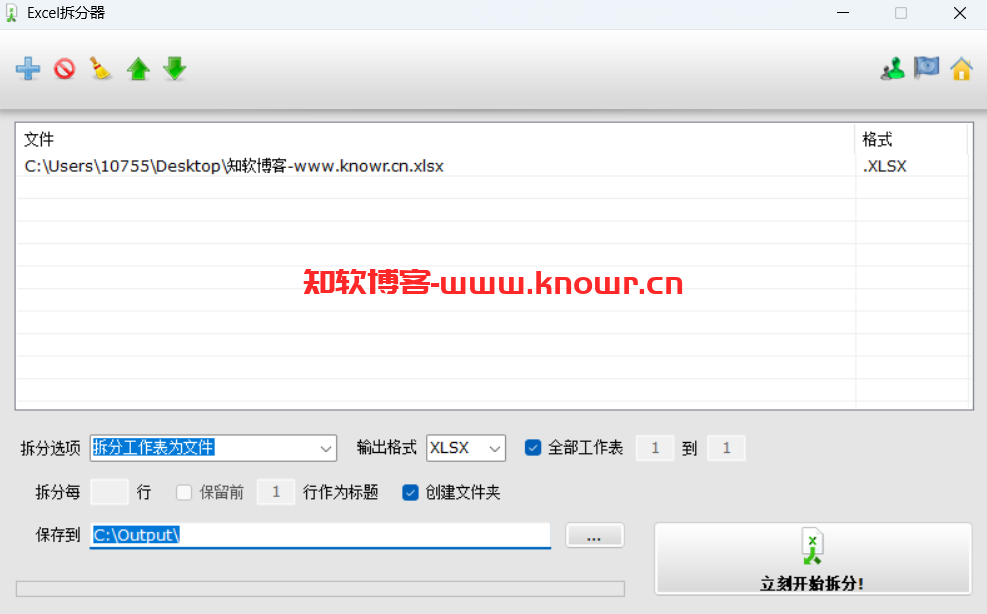Click the 保存到 path input field
This screenshot has width=987, height=614.
click(x=320, y=535)
